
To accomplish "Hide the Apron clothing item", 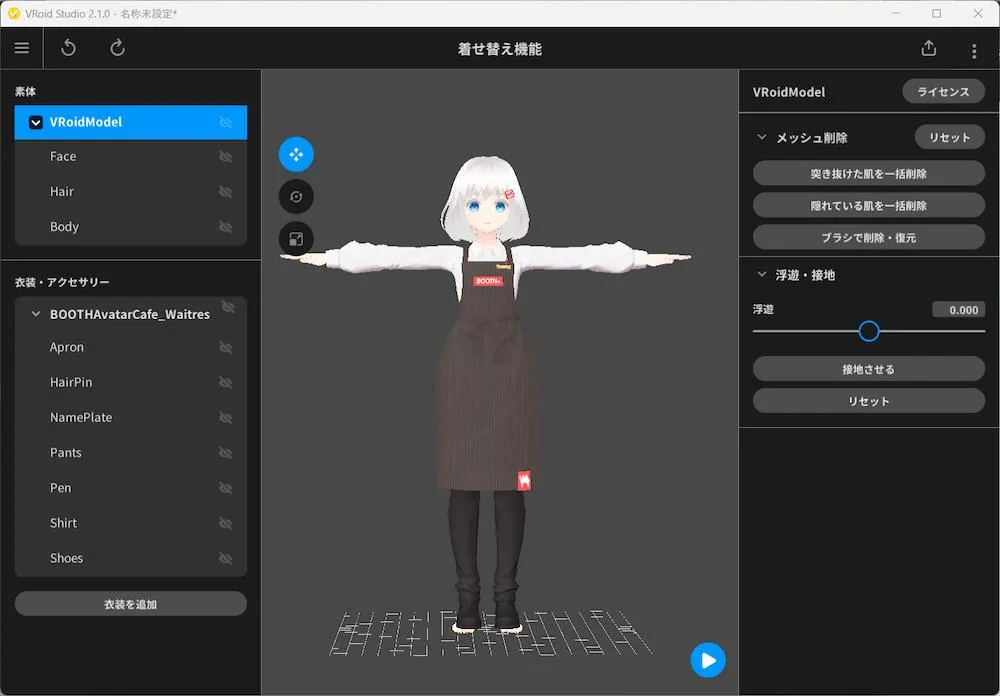I will tap(225, 348).
